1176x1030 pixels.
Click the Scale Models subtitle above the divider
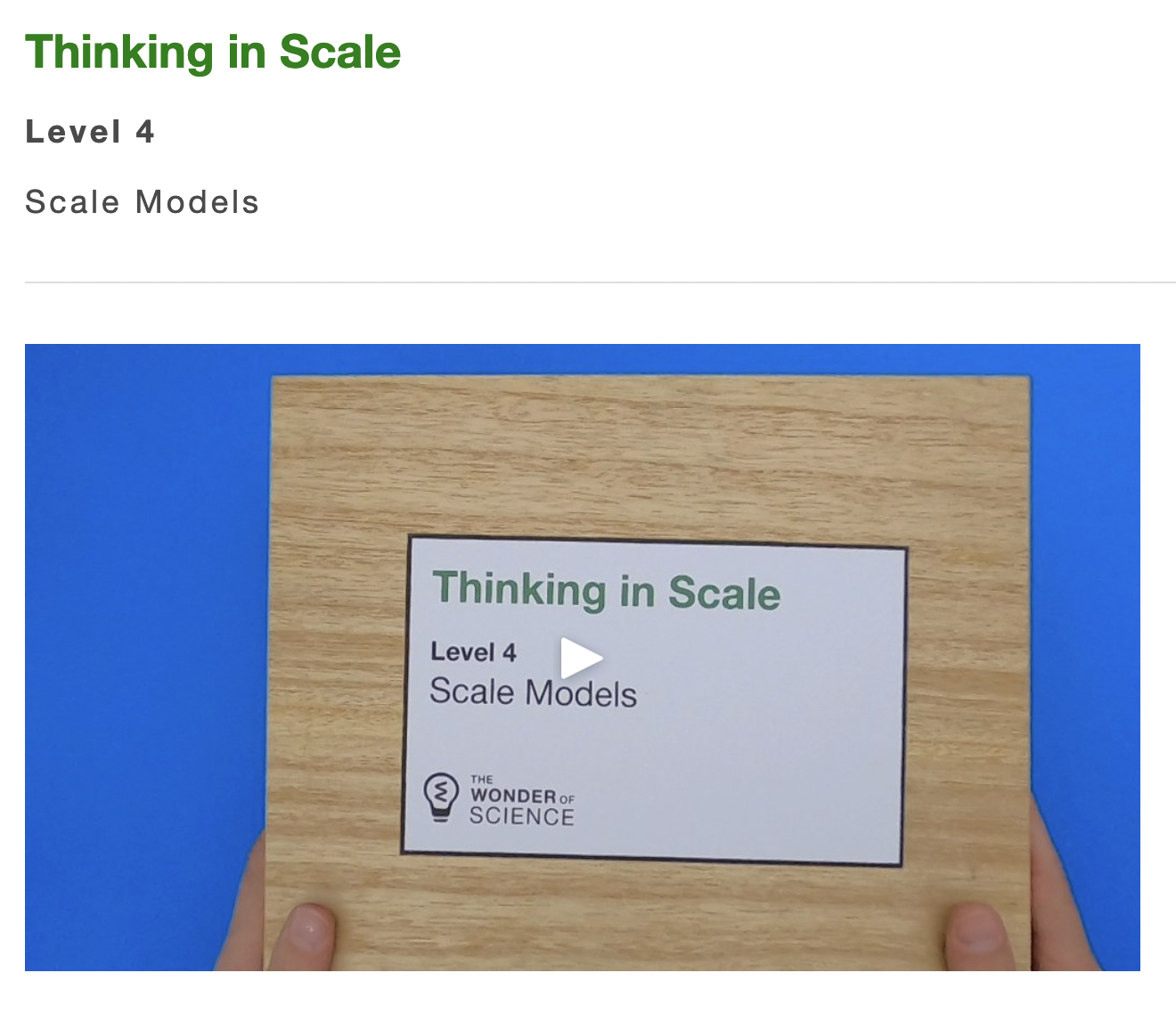pos(142,202)
